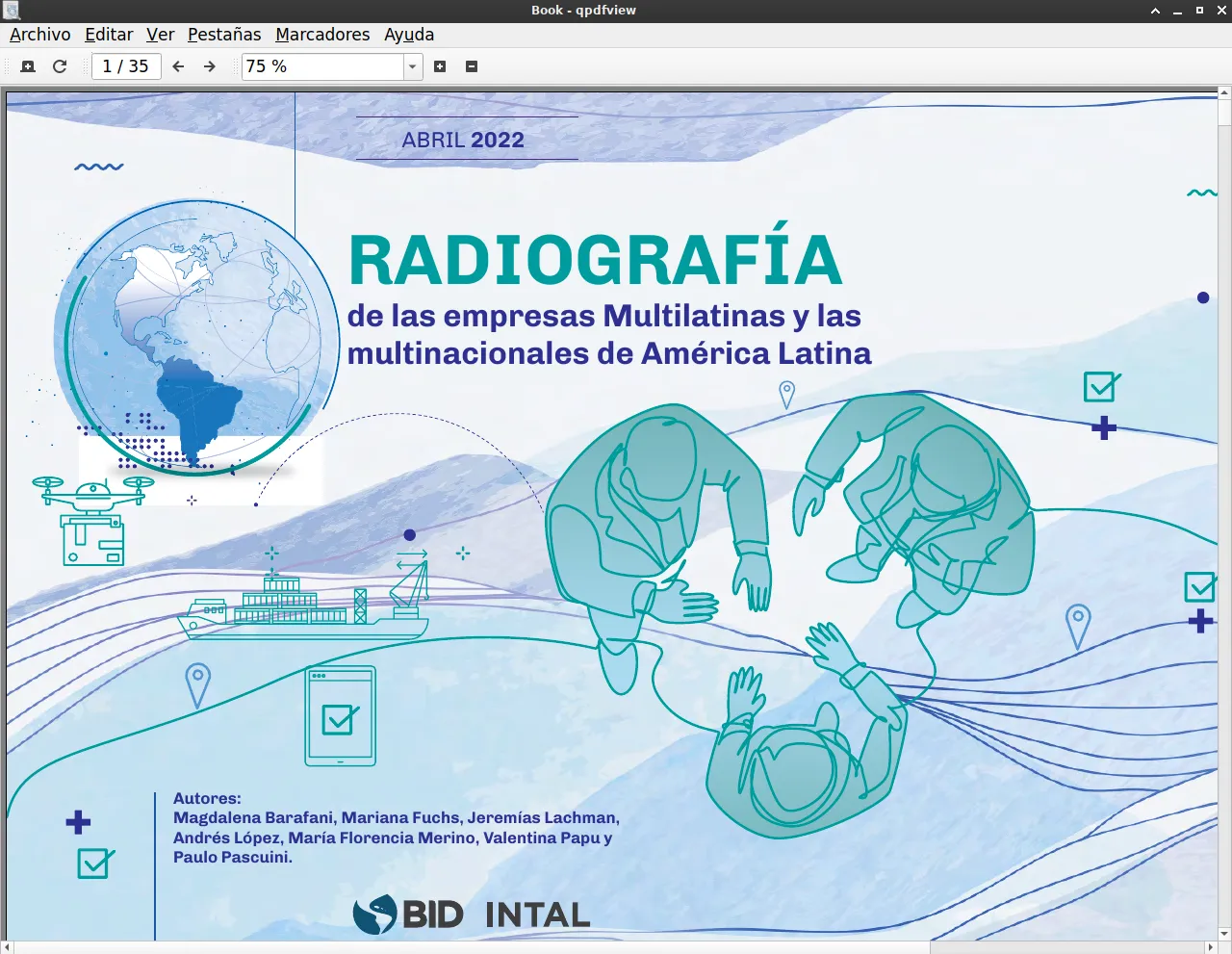Click the horizontal scrollbar left arrow

[x=7, y=948]
